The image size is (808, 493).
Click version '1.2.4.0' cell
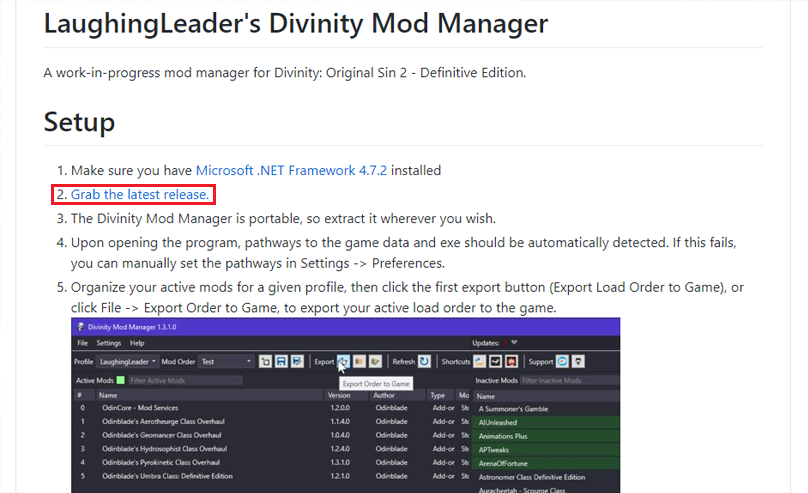click(x=340, y=449)
